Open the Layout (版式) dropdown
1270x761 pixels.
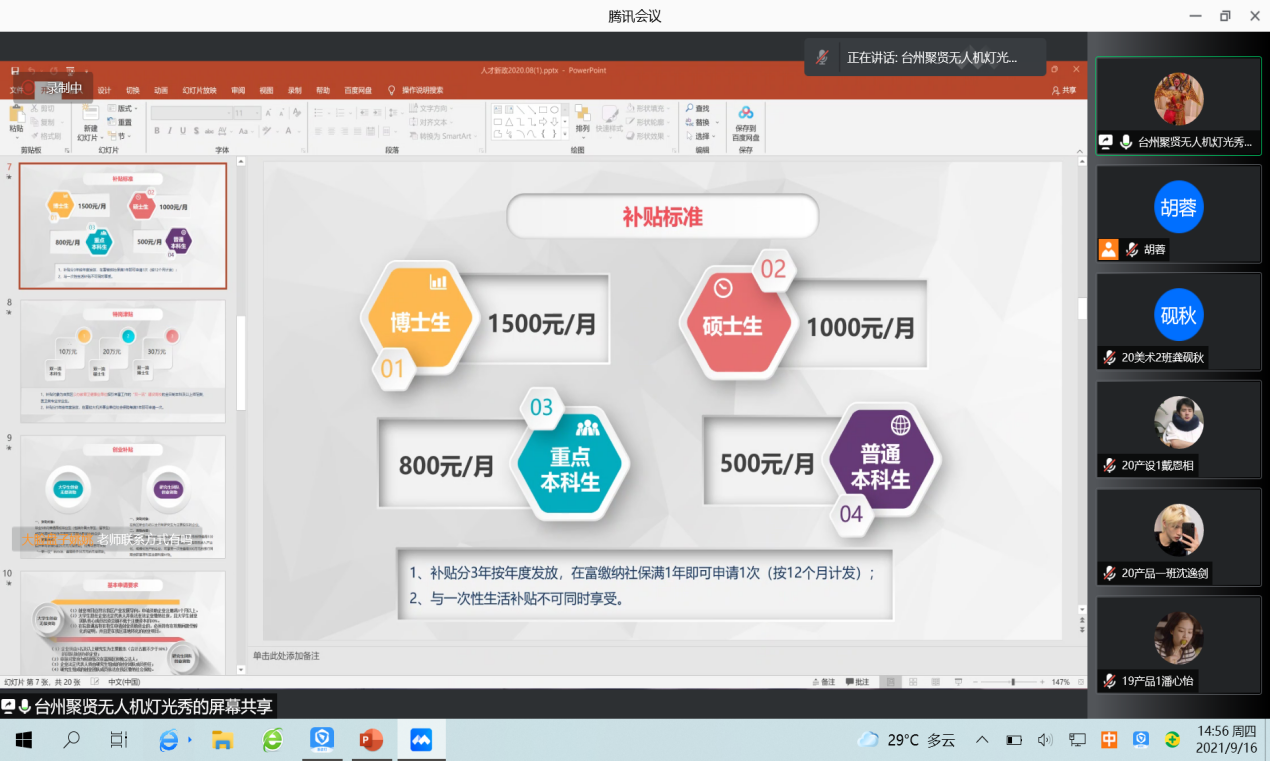coord(126,108)
